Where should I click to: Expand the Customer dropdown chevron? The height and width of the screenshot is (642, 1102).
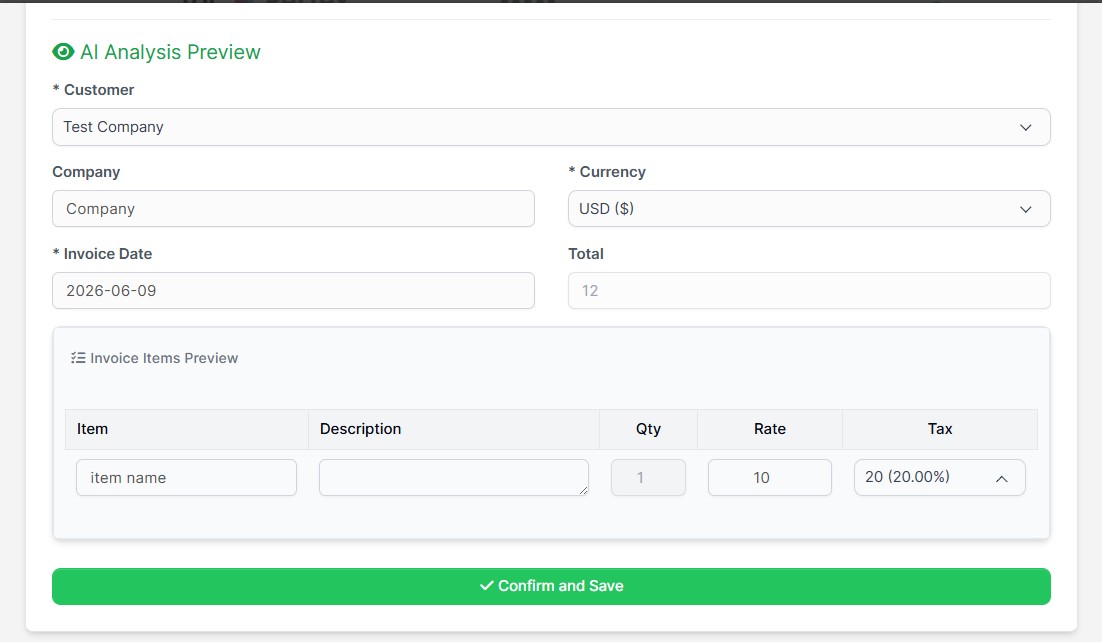pos(1025,127)
